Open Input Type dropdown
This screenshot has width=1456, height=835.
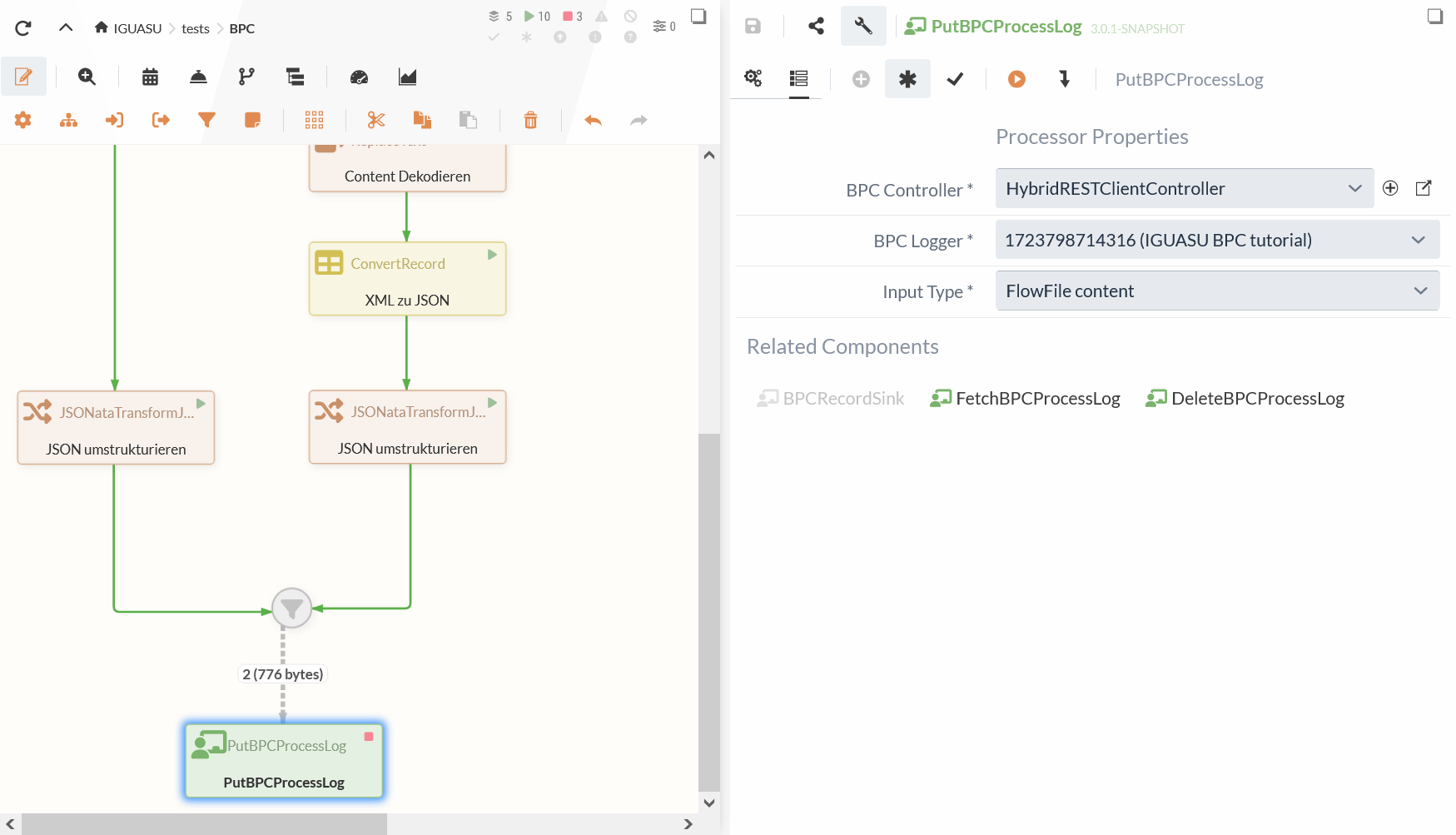1217,291
